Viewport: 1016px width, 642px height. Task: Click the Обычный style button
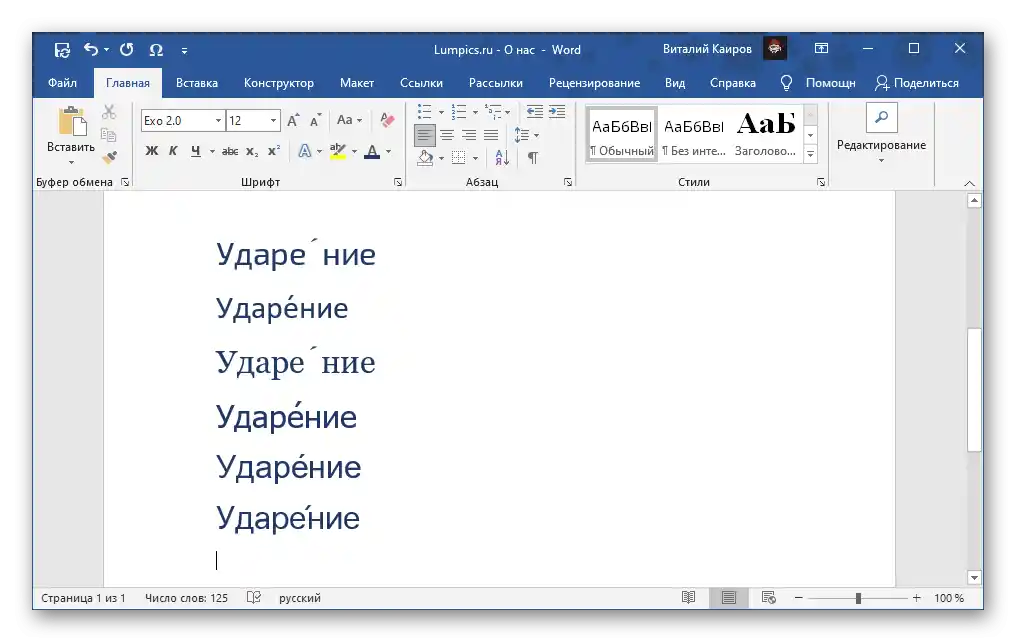coord(621,135)
